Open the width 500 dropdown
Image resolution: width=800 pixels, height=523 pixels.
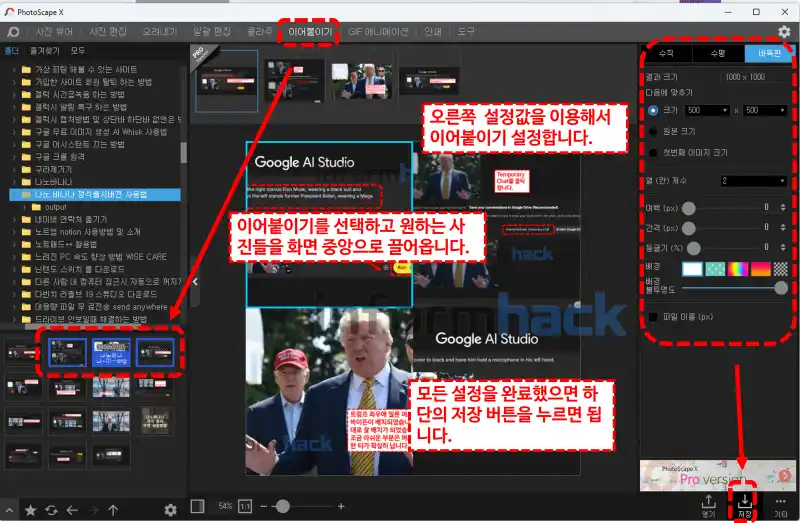[707, 110]
